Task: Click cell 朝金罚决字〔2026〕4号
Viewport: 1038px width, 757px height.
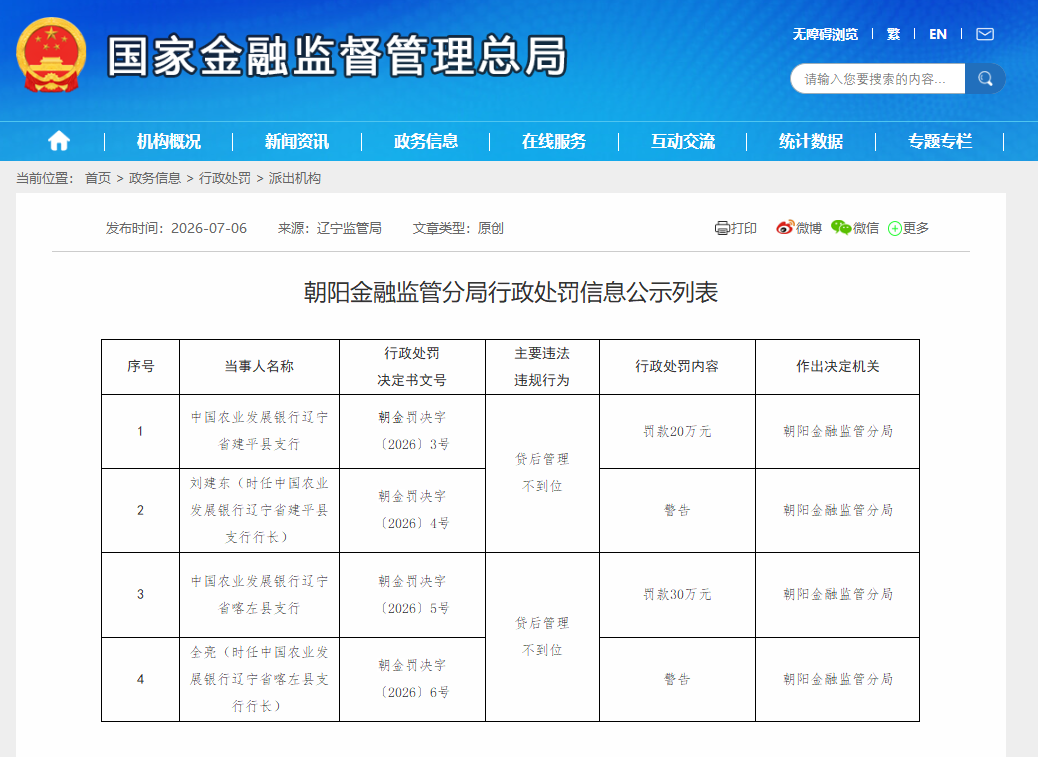Action: pyautogui.click(x=412, y=510)
